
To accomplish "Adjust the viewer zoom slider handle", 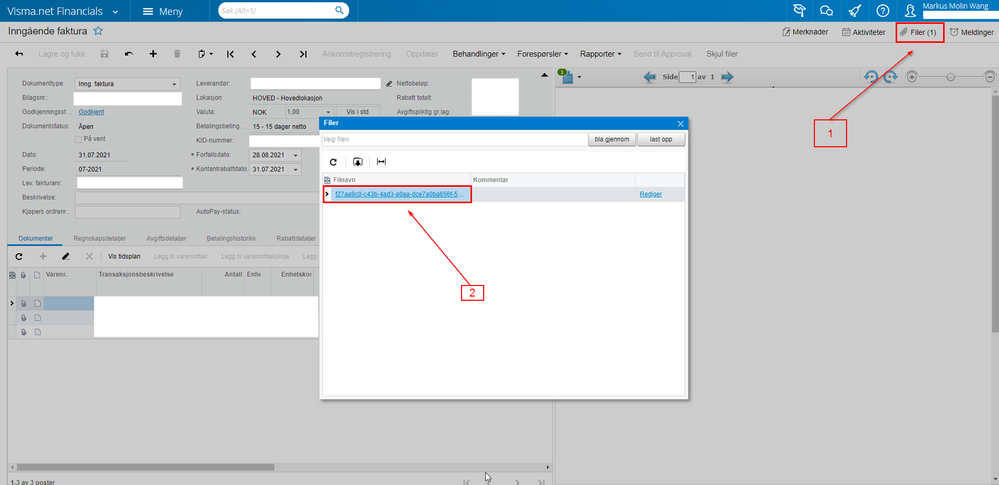I will click(x=951, y=76).
